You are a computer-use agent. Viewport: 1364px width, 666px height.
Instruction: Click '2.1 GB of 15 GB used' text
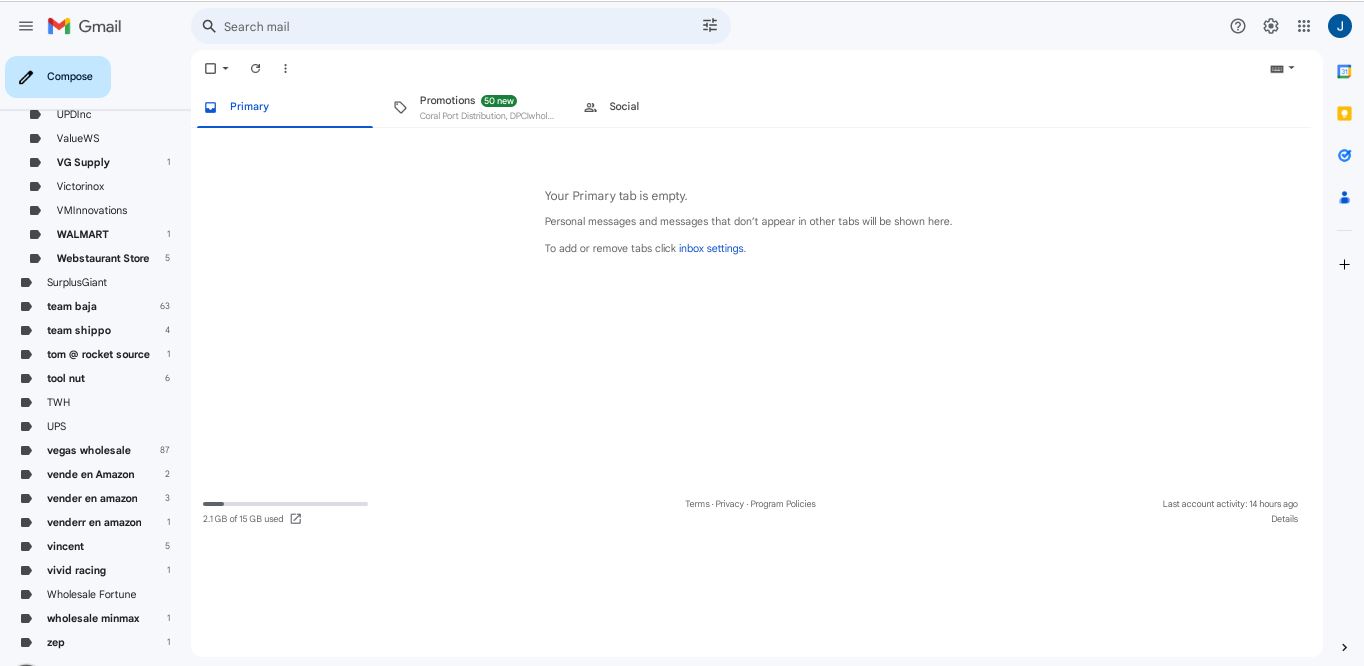[x=243, y=519]
